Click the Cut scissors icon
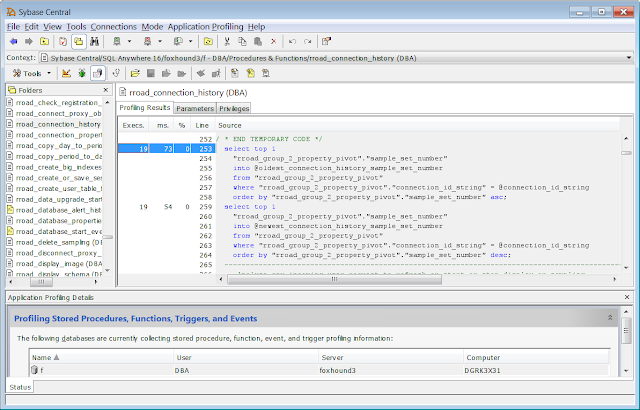This screenshot has height=410, width=640. click(227, 41)
